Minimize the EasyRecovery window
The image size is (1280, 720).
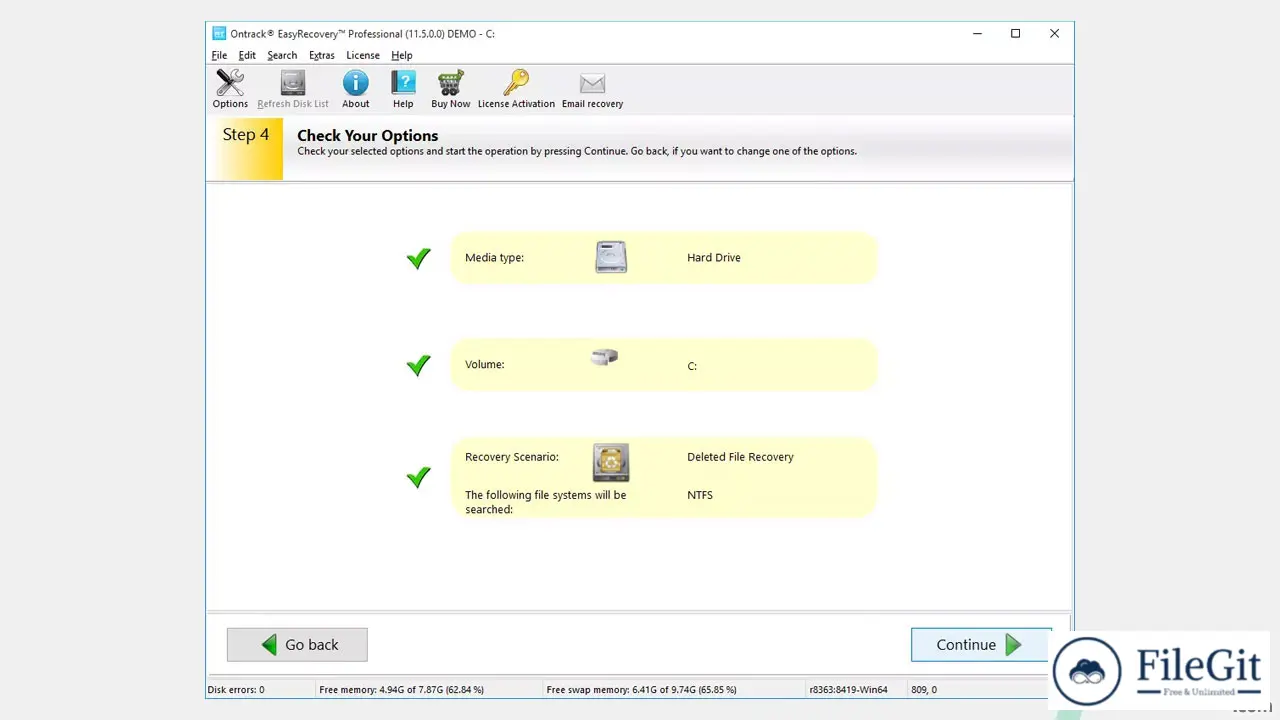[x=977, y=34]
